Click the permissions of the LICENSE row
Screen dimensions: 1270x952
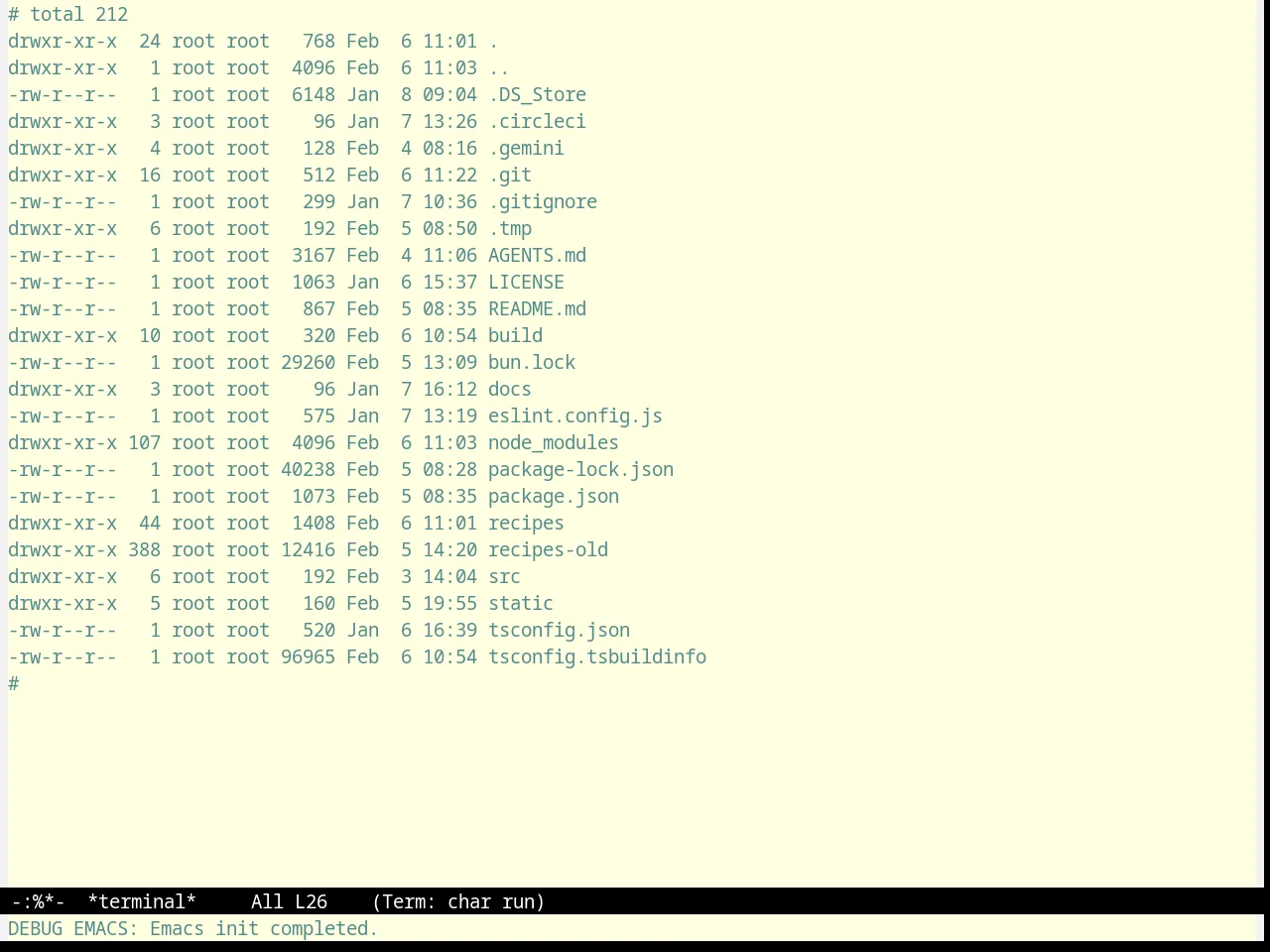(63, 282)
